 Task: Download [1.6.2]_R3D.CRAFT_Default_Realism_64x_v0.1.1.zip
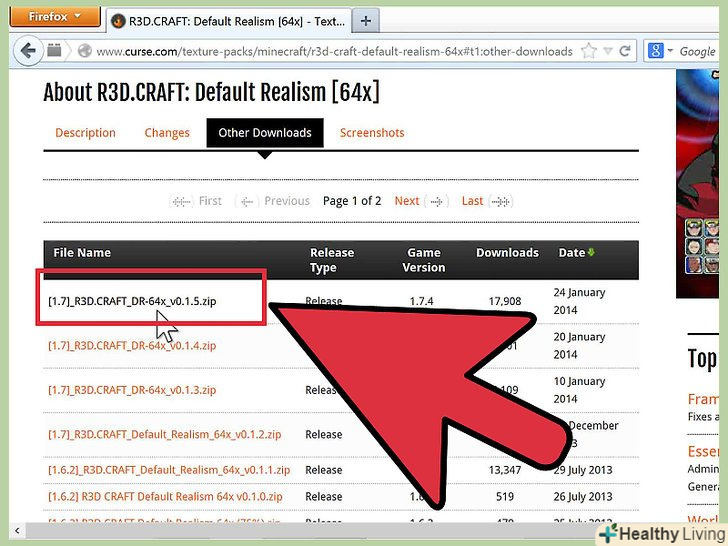click(x=169, y=470)
